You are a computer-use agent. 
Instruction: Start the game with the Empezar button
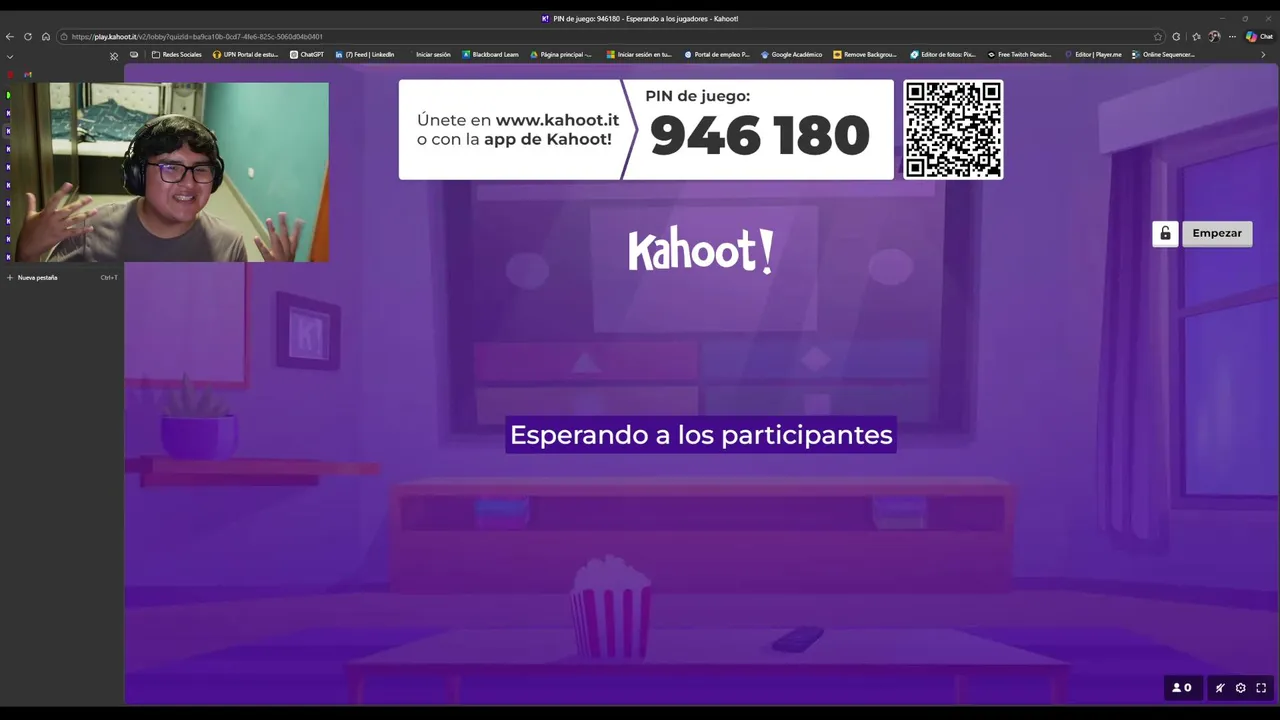pyautogui.click(x=1217, y=233)
